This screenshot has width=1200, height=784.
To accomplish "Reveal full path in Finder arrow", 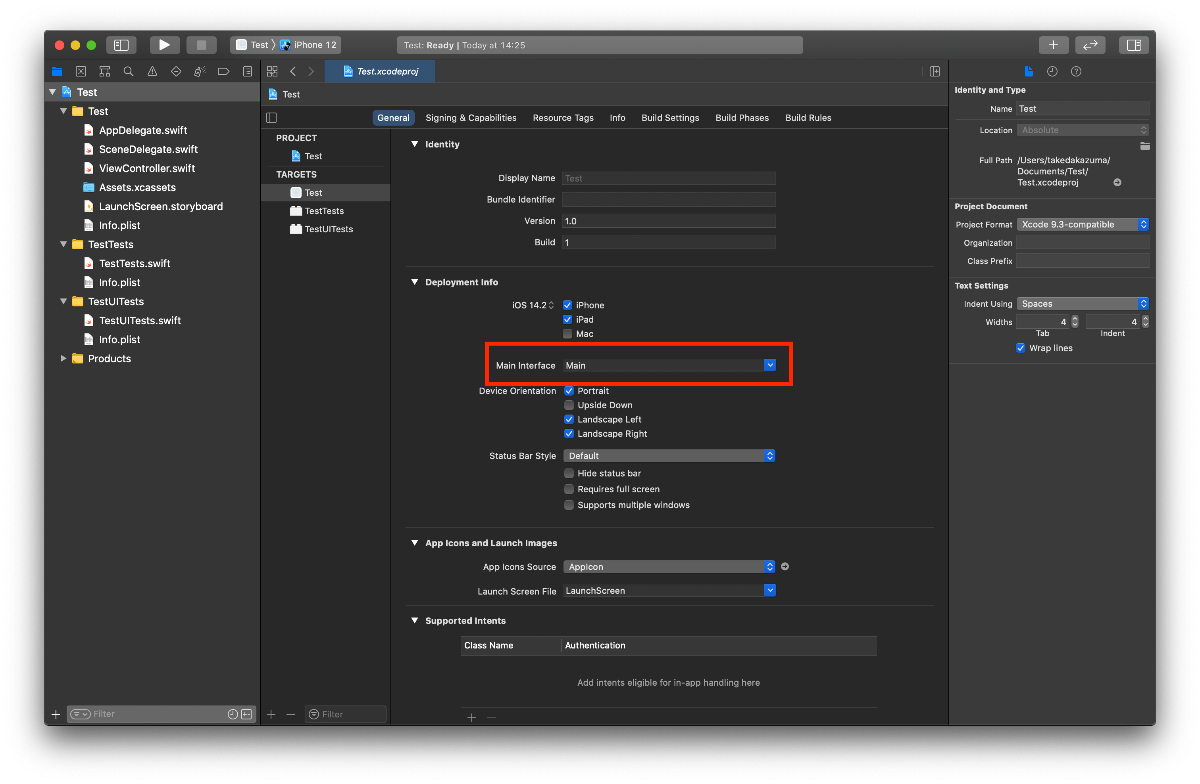I will pyautogui.click(x=1117, y=183).
